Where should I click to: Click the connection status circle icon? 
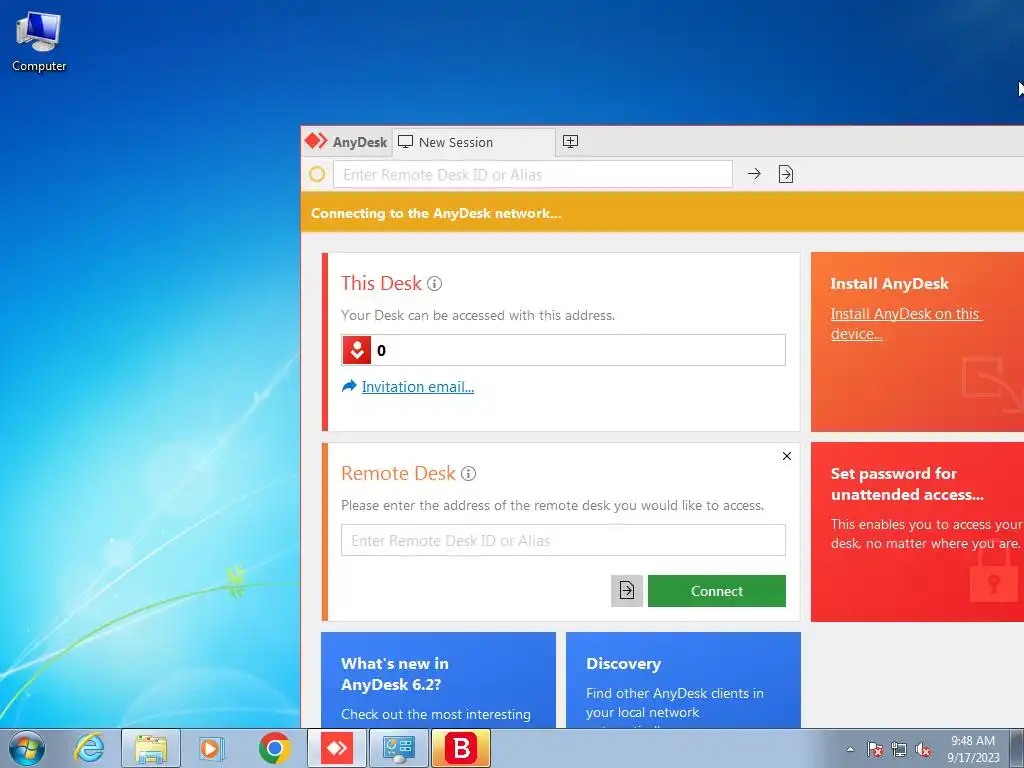pyautogui.click(x=317, y=174)
